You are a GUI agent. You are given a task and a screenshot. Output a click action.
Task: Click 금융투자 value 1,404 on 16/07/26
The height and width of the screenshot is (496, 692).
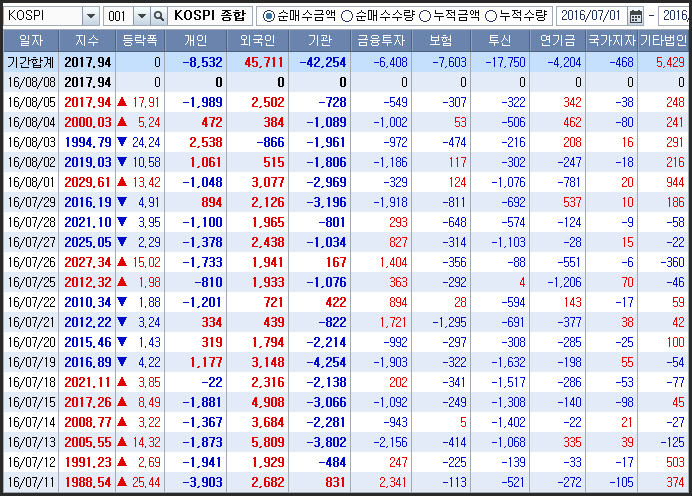[393, 263]
